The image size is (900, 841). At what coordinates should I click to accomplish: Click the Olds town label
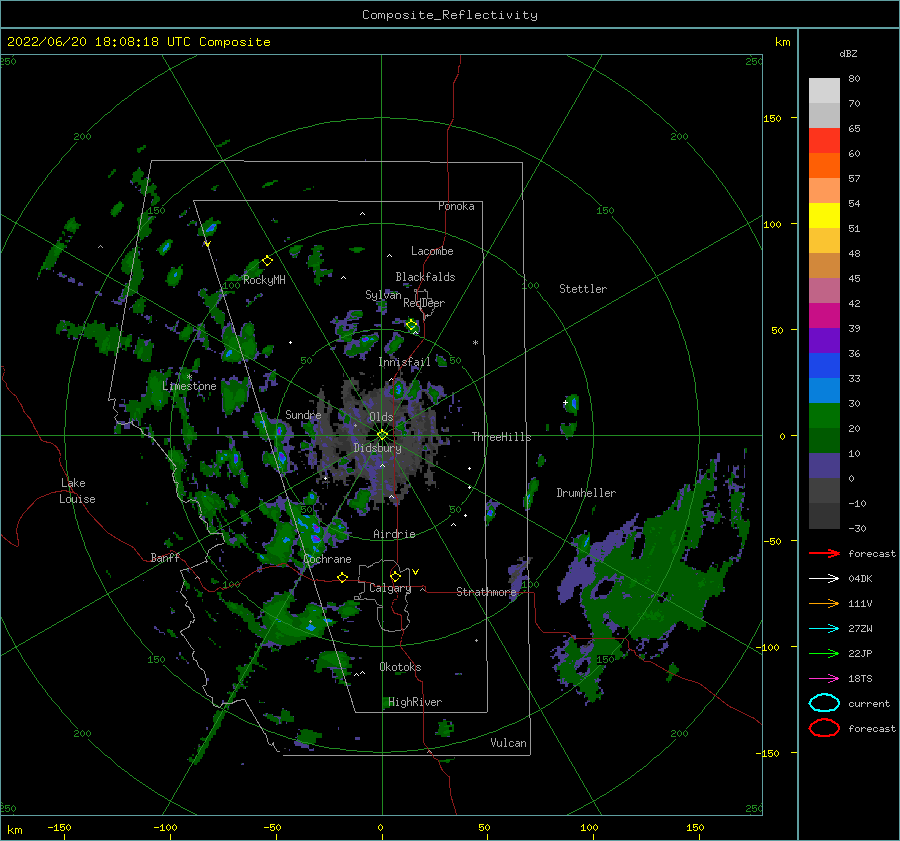tap(381, 417)
